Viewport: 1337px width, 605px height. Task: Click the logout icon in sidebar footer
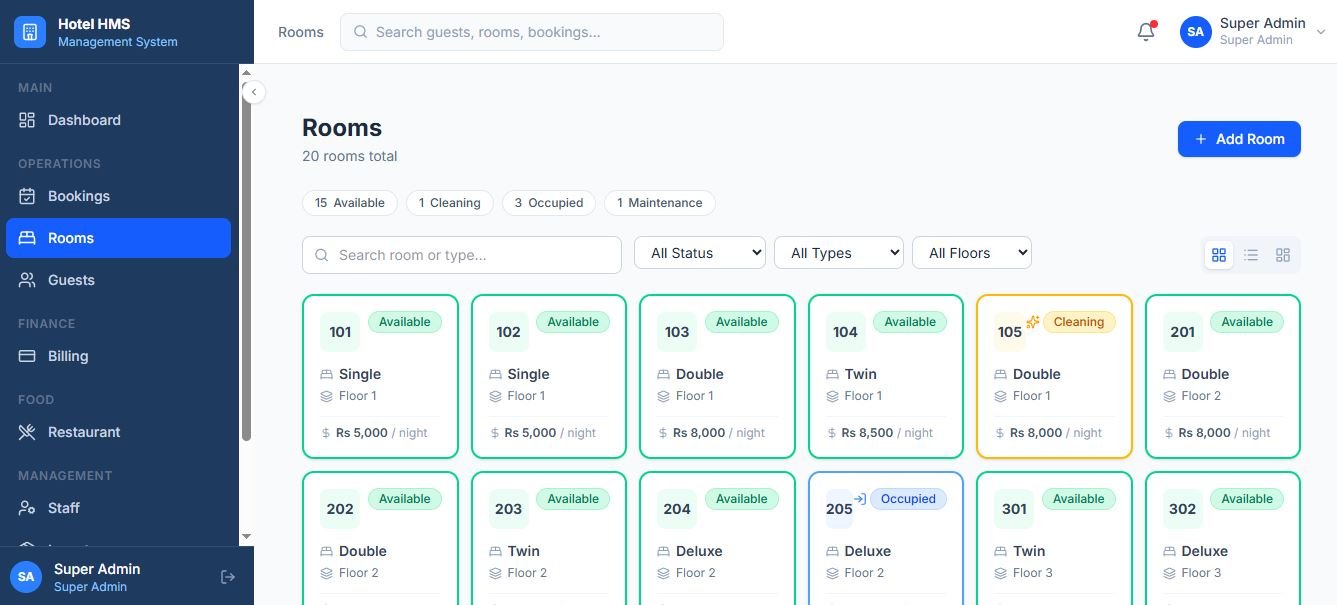coord(228,577)
